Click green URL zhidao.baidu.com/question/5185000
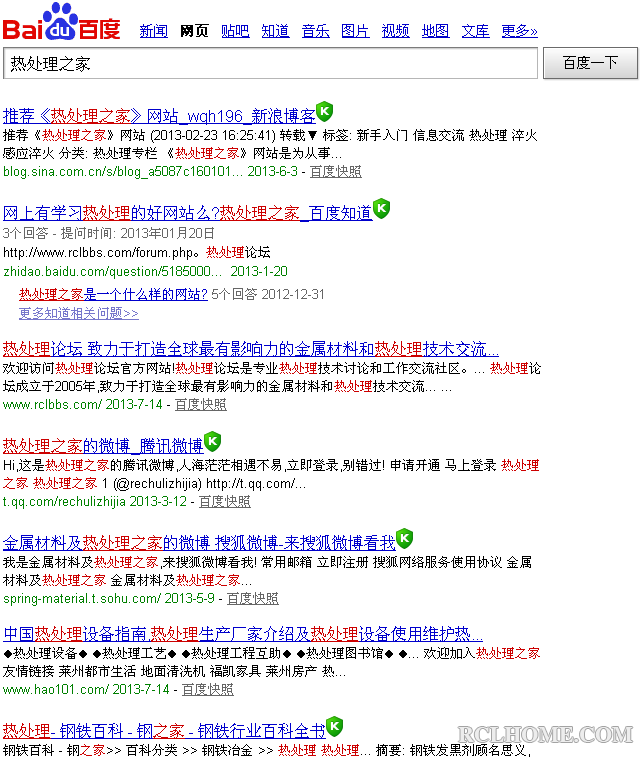Screen dimensions: 641x759 (112, 271)
